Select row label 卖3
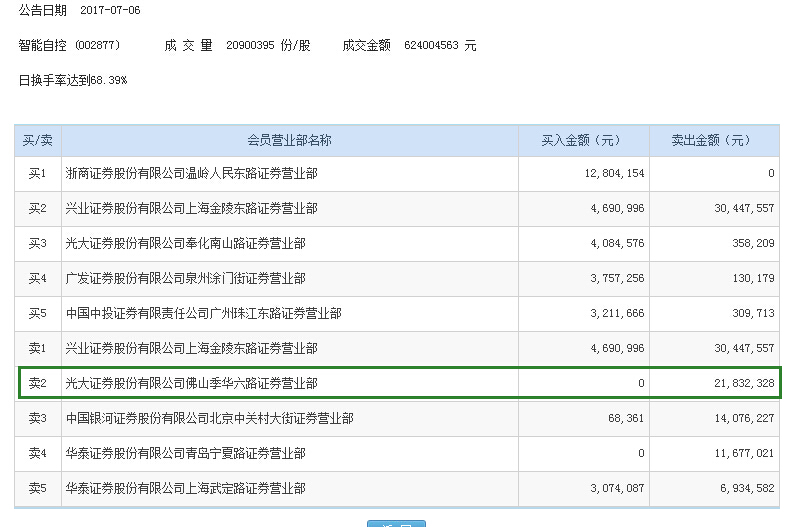Viewport: 802px width, 527px height. click(37, 418)
